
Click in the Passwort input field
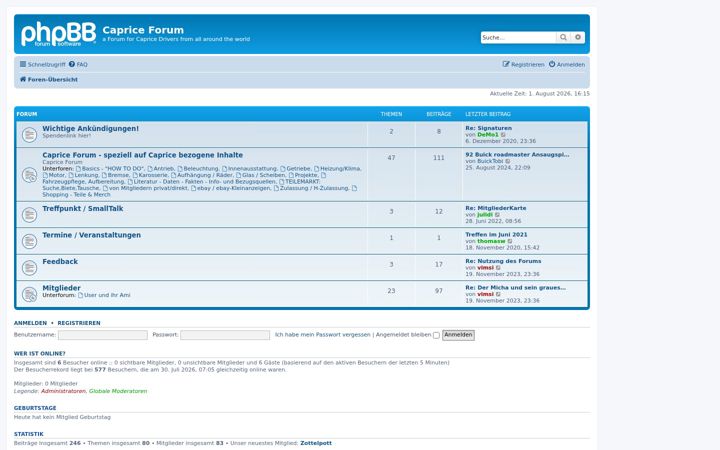point(225,335)
